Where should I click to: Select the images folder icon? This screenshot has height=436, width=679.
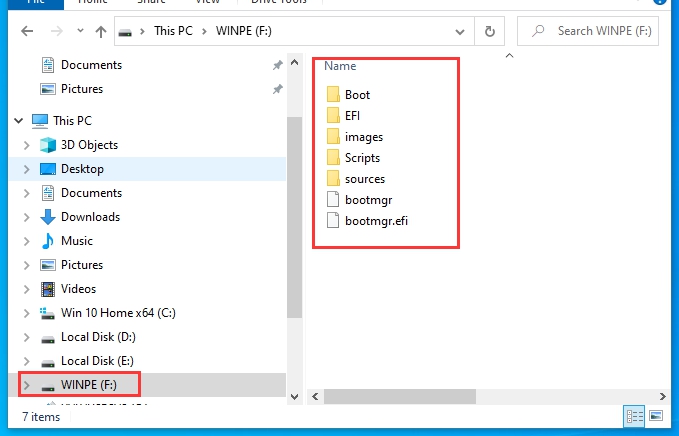[333, 137]
